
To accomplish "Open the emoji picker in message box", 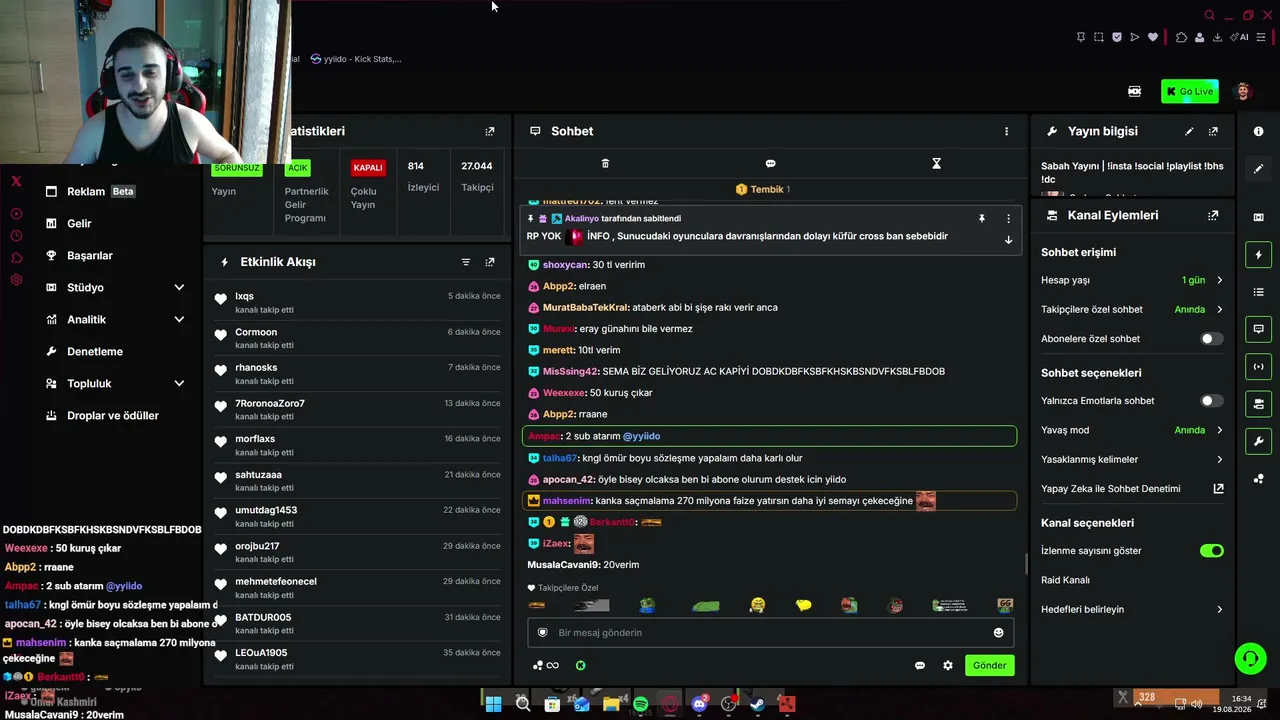I will click(998, 632).
